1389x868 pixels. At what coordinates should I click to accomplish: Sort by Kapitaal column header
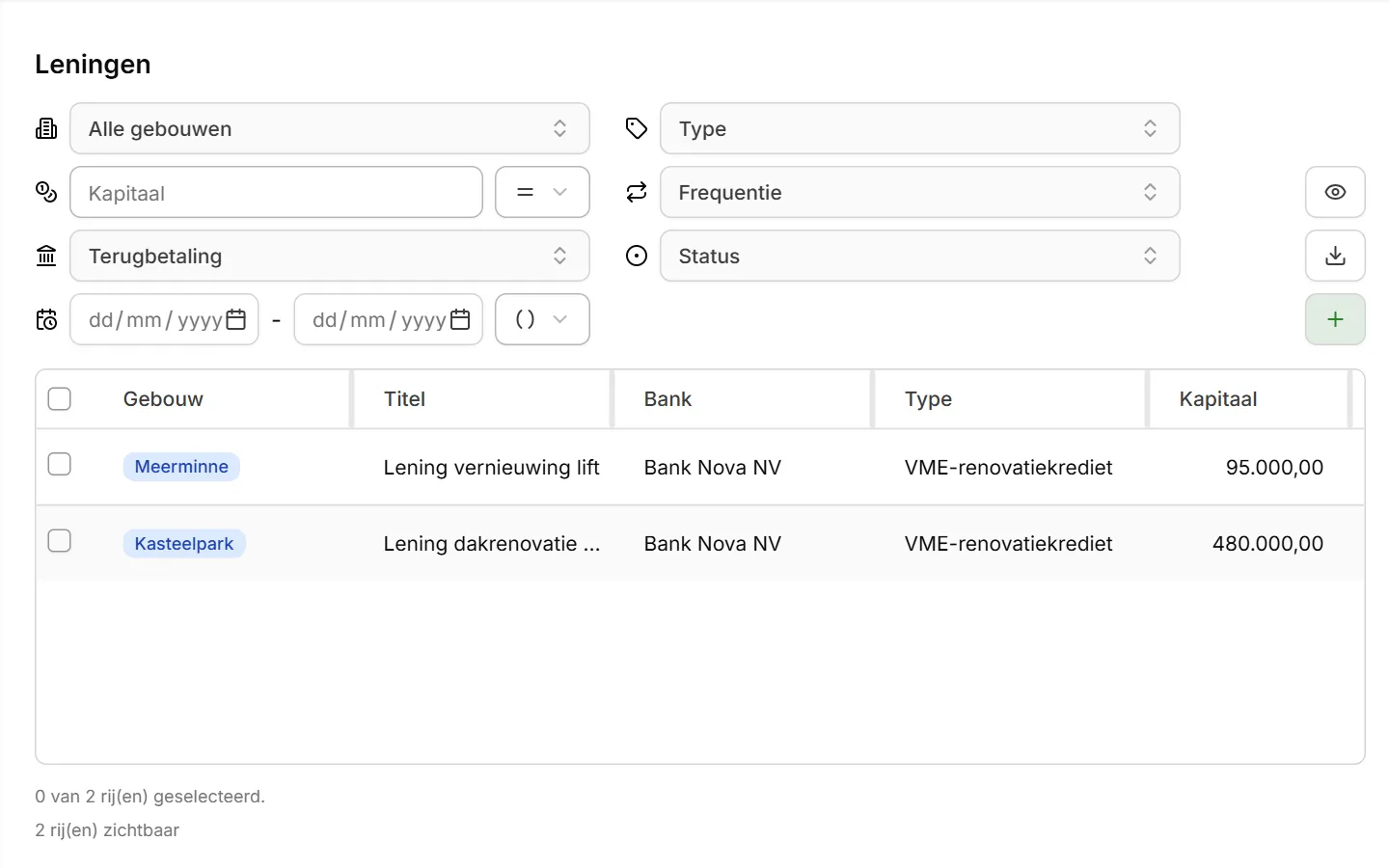[x=1217, y=399]
